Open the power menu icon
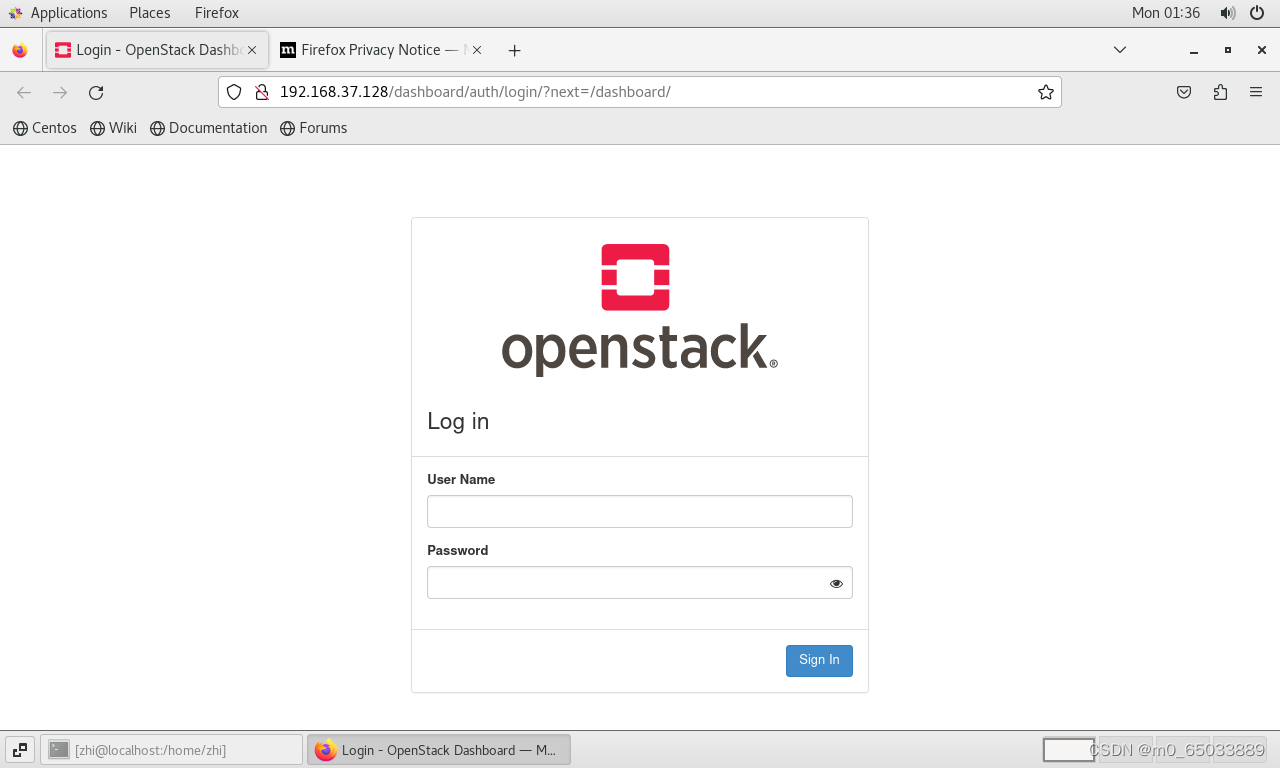The height and width of the screenshot is (768, 1280). (x=1258, y=13)
